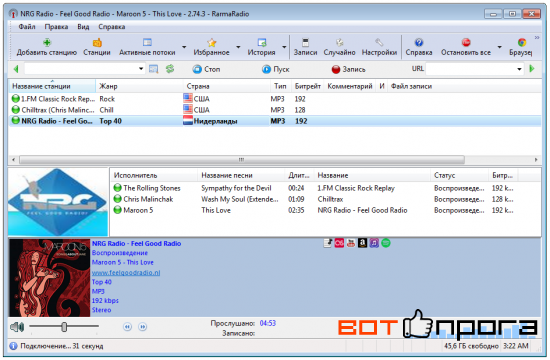
Task: Open the station search combo box dropdown
Action: click(141, 69)
